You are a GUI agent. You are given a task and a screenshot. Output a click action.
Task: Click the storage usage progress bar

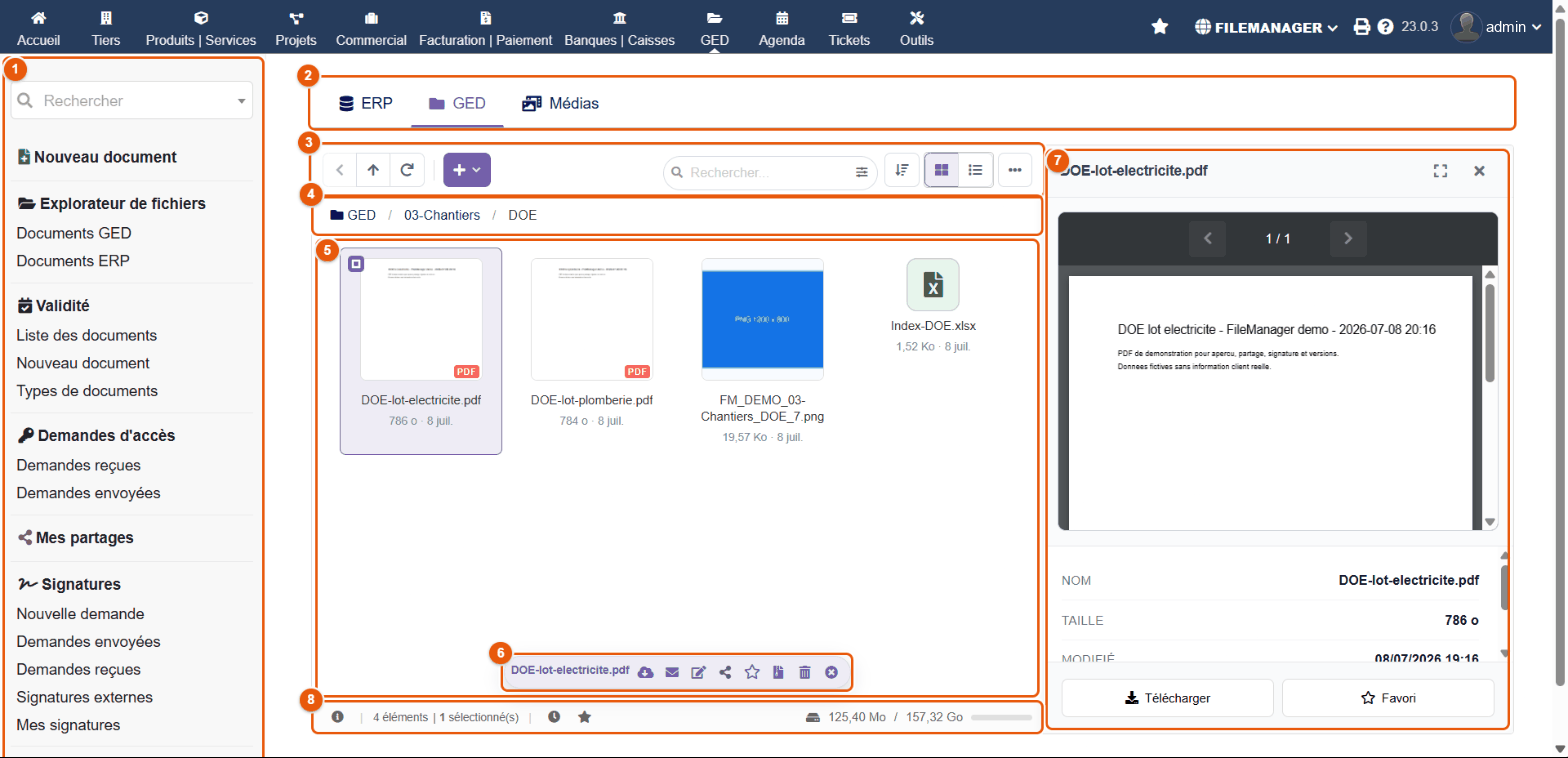coord(1001,717)
